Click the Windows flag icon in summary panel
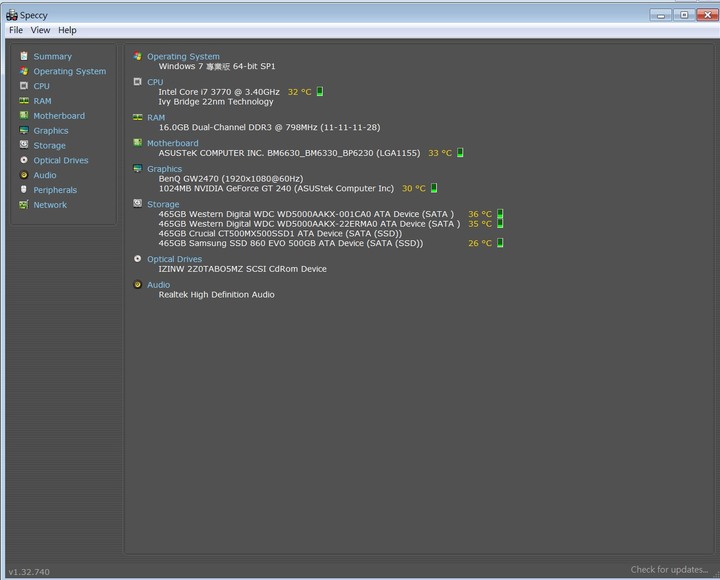Screen dimensions: 720x580 137,56
